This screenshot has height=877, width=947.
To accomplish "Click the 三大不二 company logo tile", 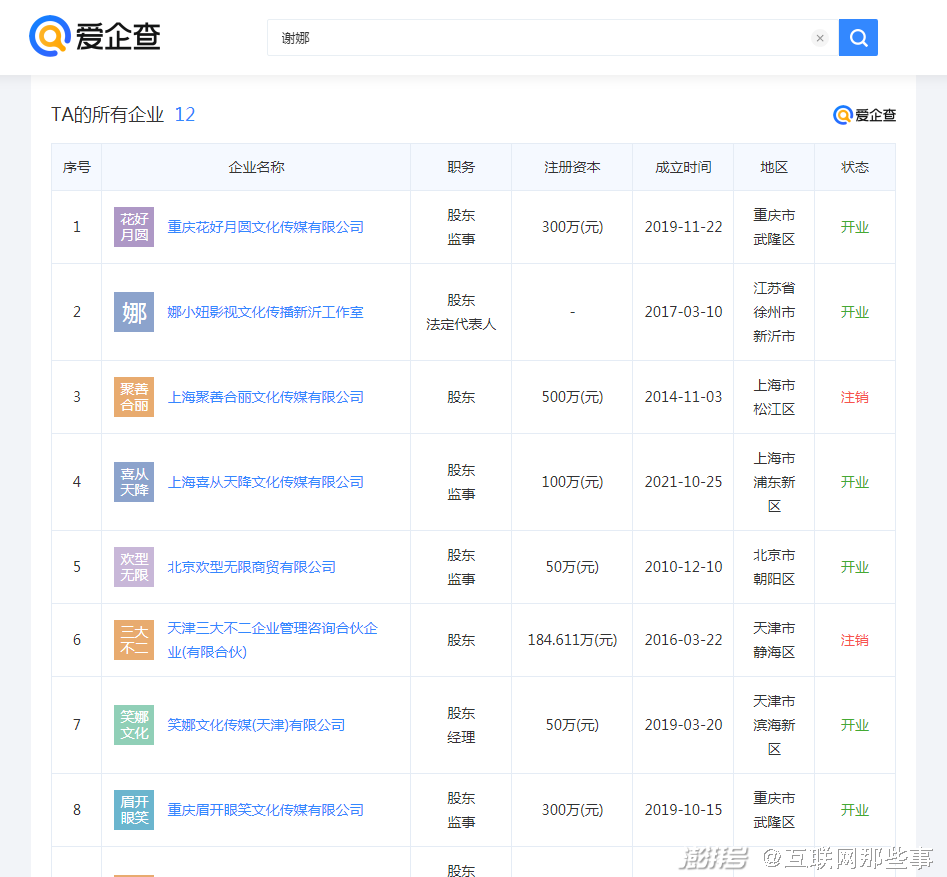I will point(134,640).
